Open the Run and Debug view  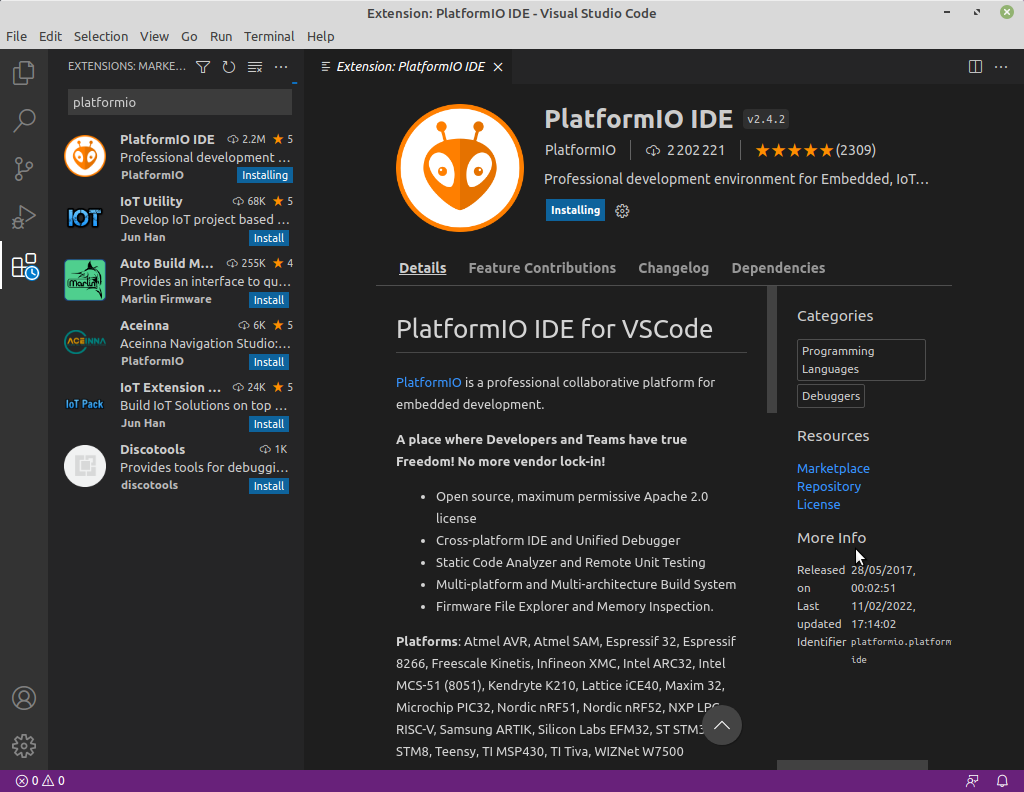click(24, 217)
